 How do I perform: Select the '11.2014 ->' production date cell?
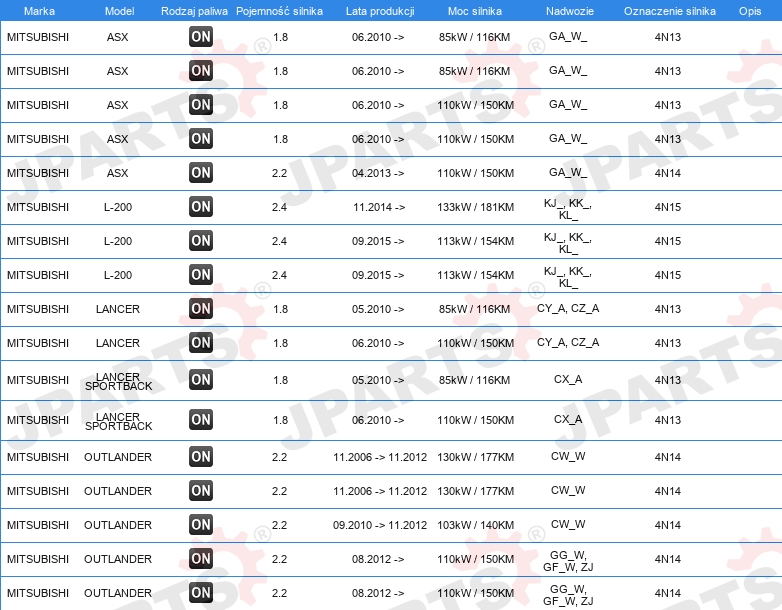(379, 207)
